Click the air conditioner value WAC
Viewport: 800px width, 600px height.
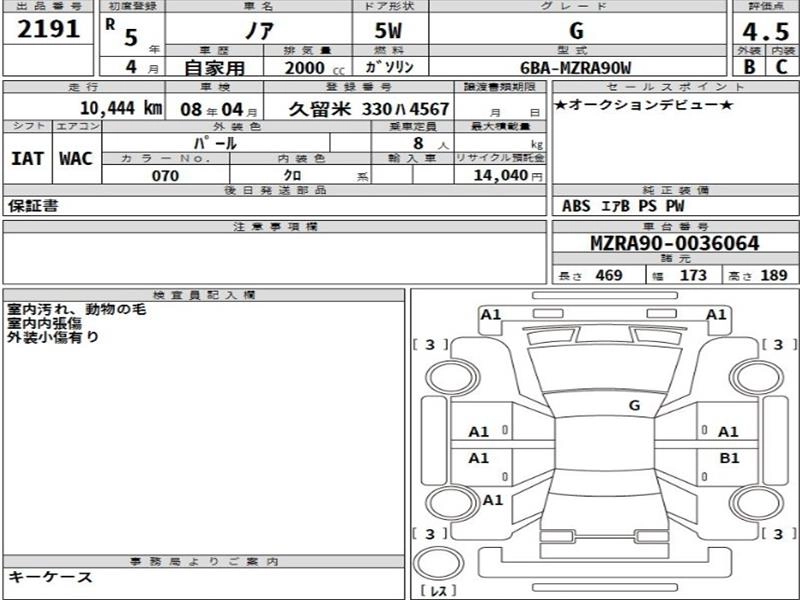point(76,159)
